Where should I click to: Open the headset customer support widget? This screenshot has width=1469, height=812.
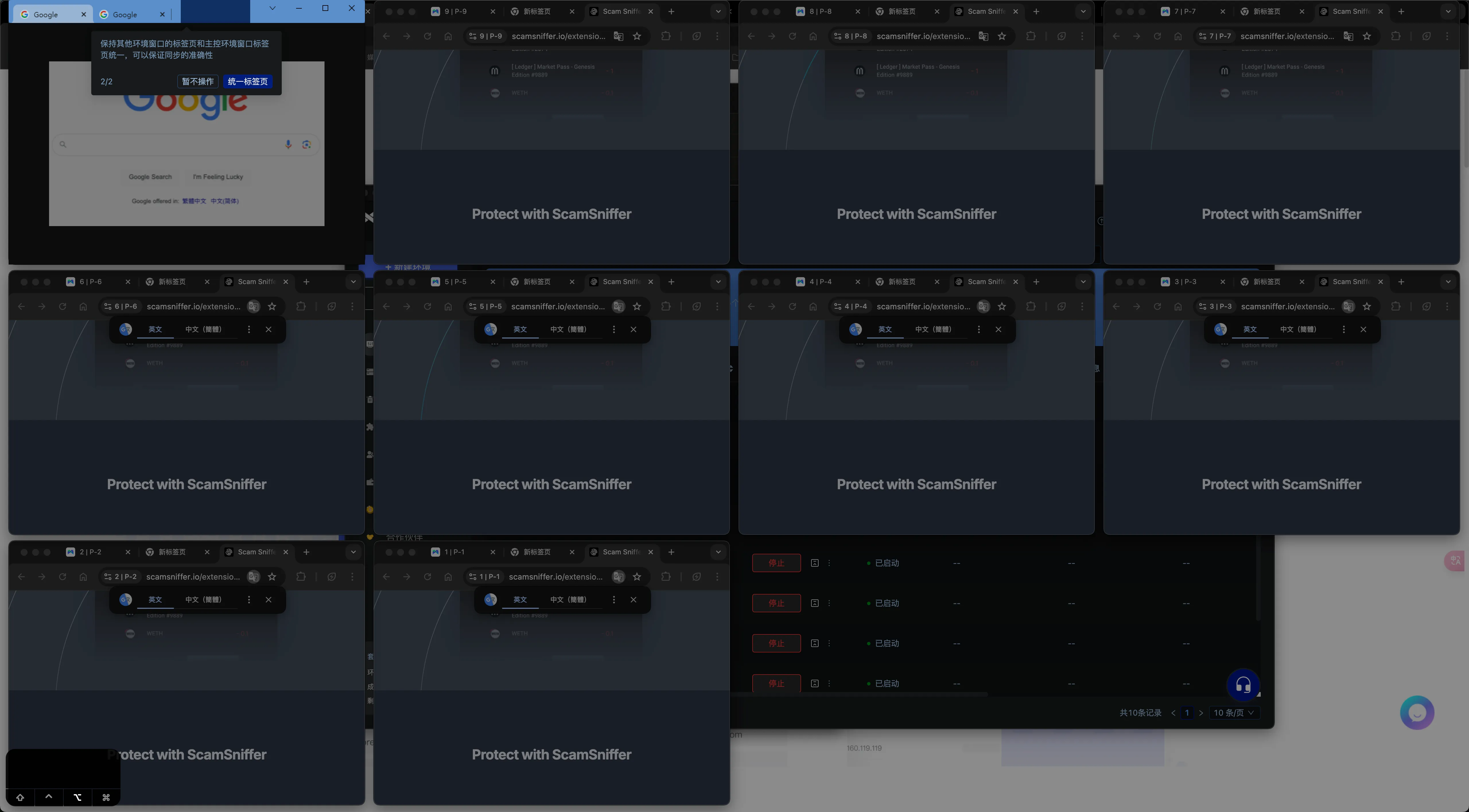(x=1243, y=684)
